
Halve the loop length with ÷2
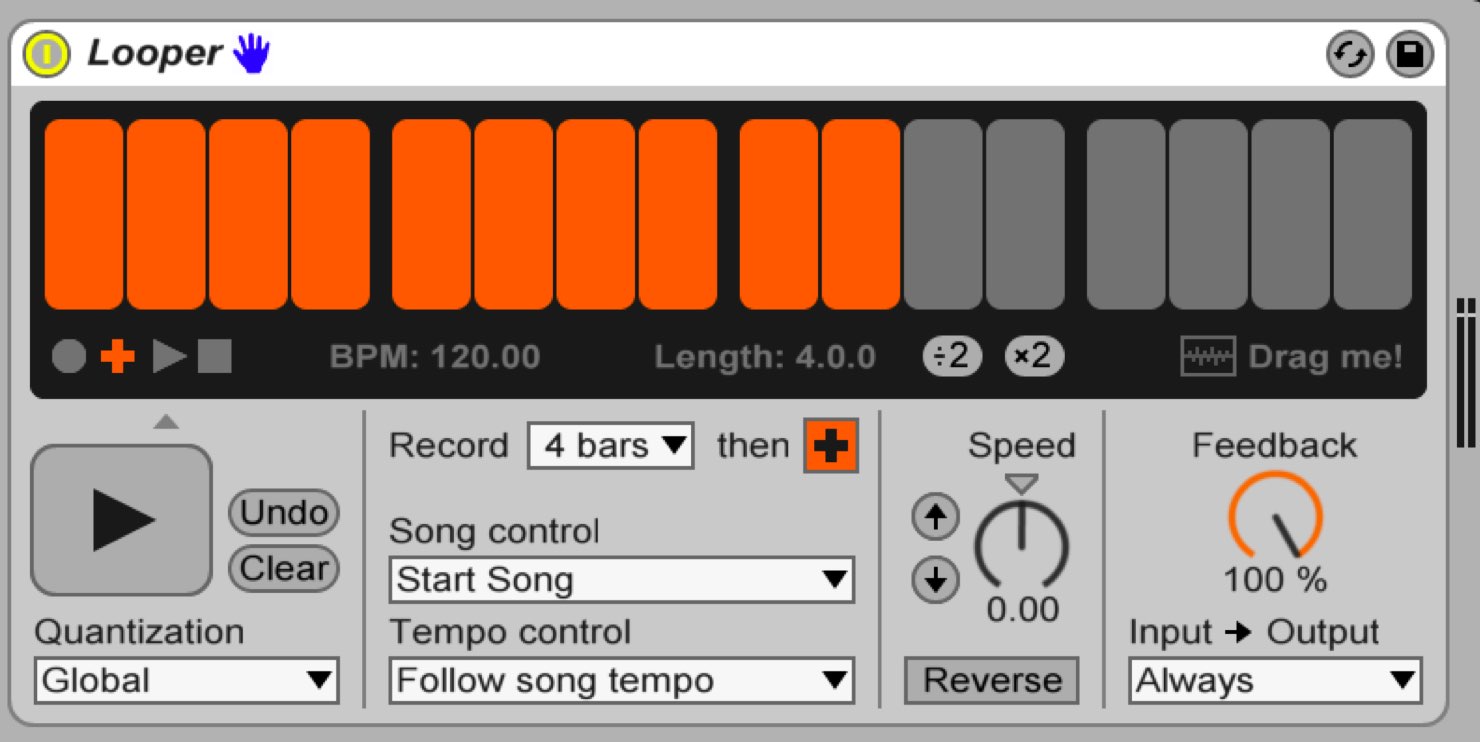(952, 356)
